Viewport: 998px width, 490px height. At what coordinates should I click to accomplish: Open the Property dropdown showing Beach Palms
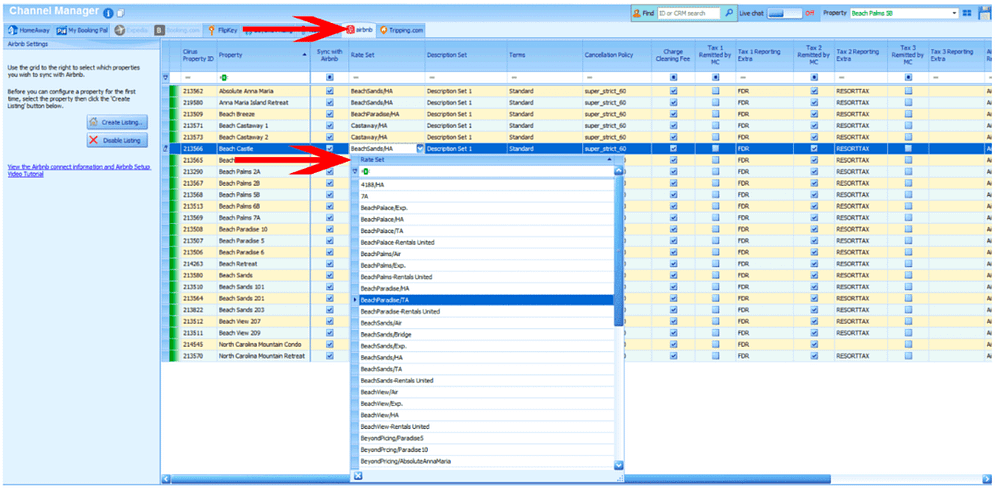point(904,13)
